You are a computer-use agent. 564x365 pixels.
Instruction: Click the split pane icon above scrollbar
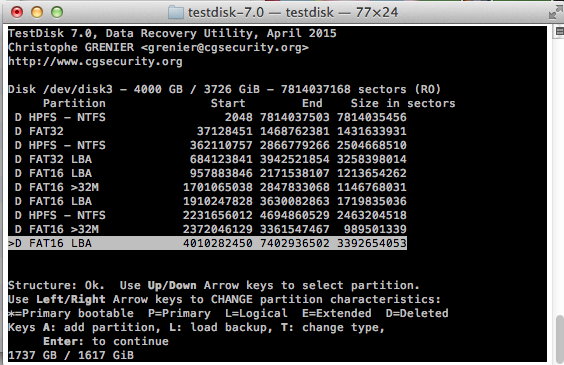click(560, 31)
